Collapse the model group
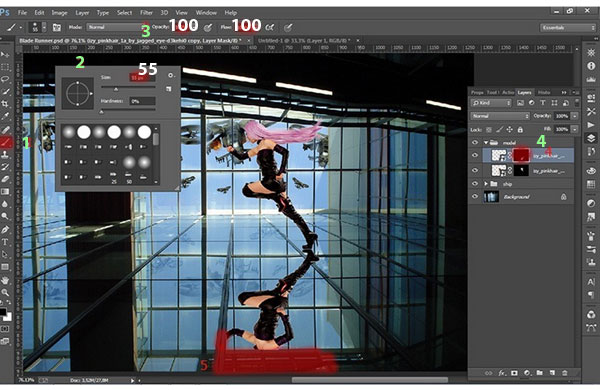The height and width of the screenshot is (390, 600). click(486, 142)
